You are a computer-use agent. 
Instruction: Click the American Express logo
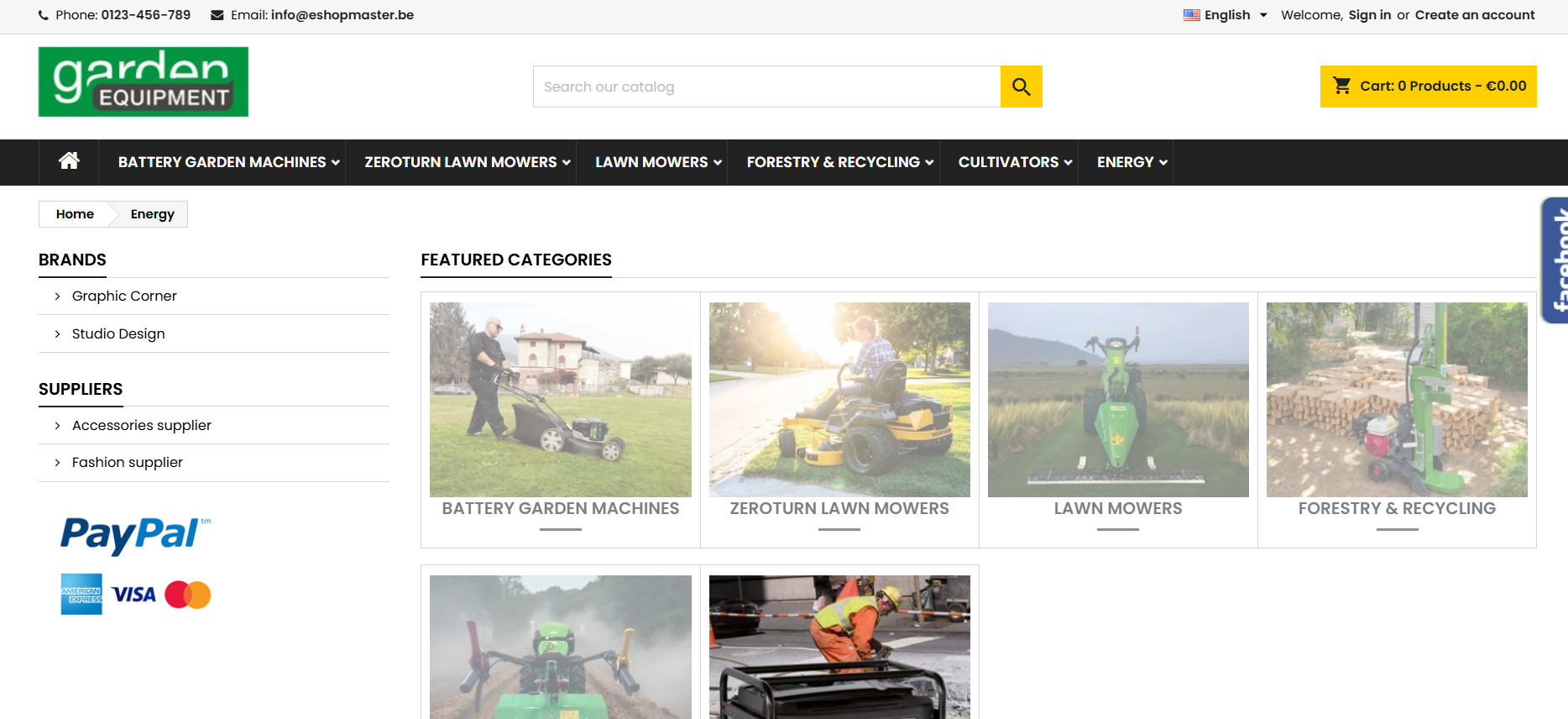(81, 595)
